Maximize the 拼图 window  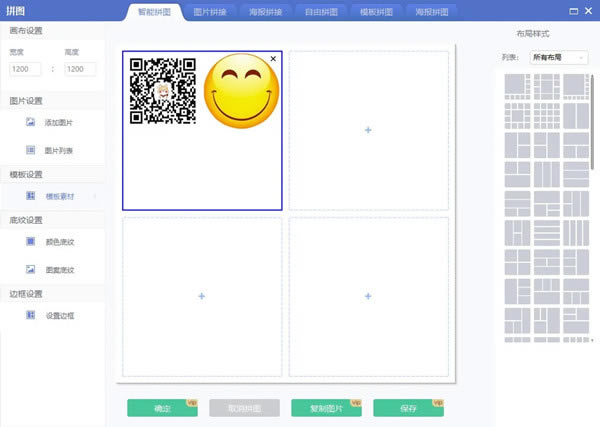574,11
